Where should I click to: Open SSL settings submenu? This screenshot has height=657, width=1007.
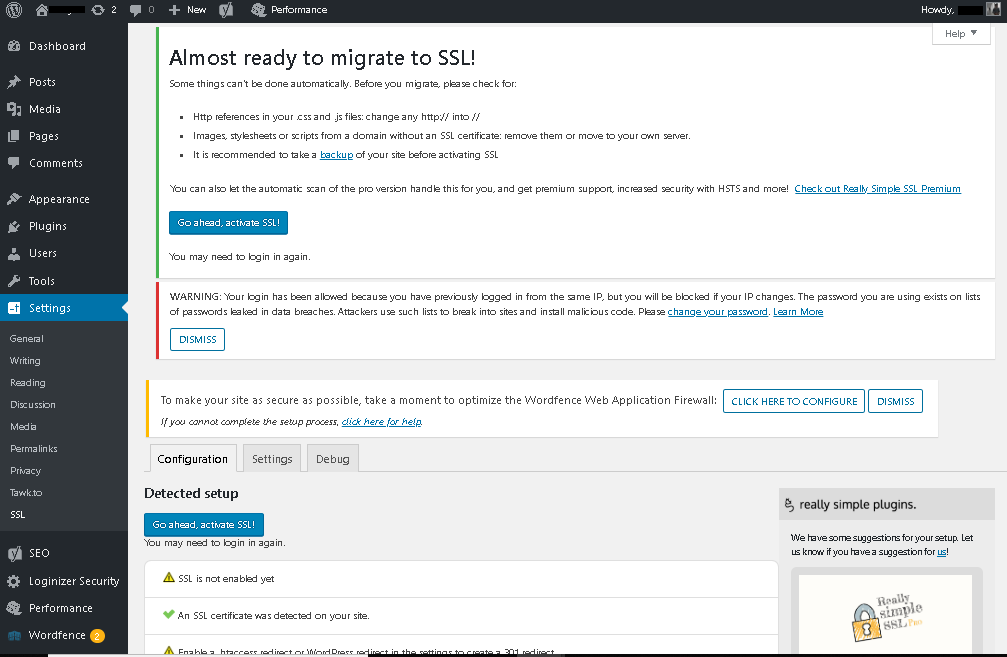coord(17,514)
